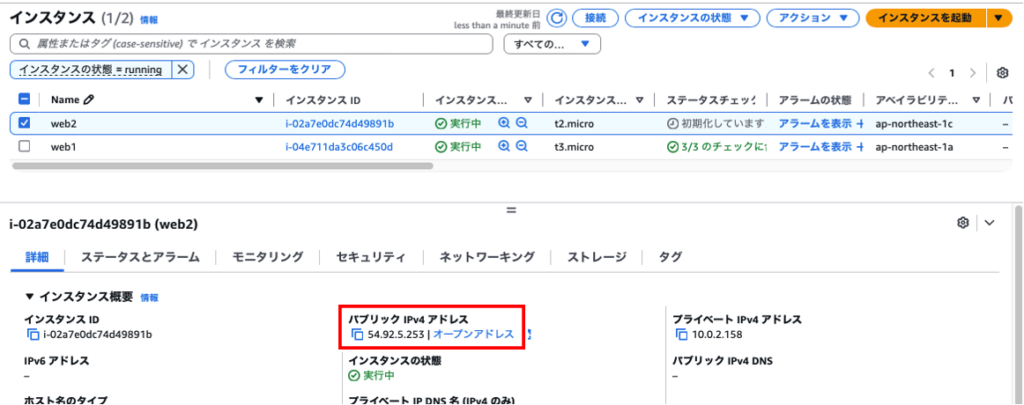Viewport: 1024px width, 405px height.
Task: Click ap-northeast-1c cell
Action: pos(914,123)
